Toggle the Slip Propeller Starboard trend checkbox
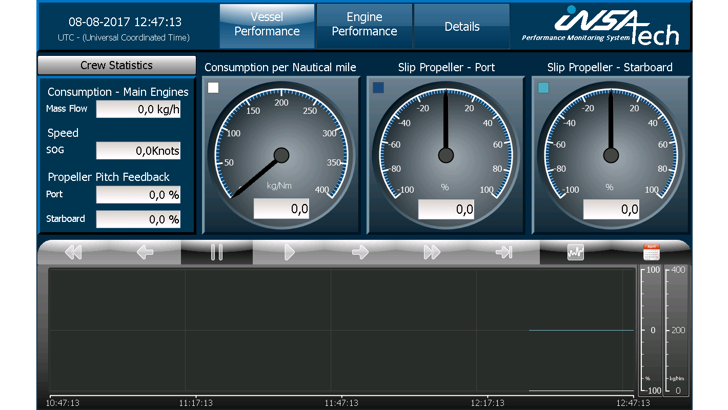 [x=543, y=88]
